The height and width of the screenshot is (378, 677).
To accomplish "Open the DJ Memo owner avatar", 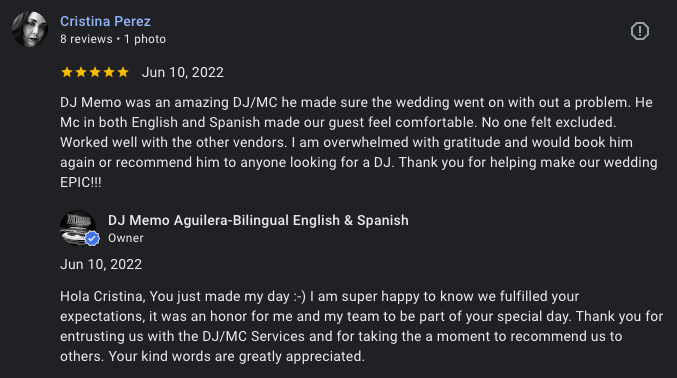I will [78, 228].
